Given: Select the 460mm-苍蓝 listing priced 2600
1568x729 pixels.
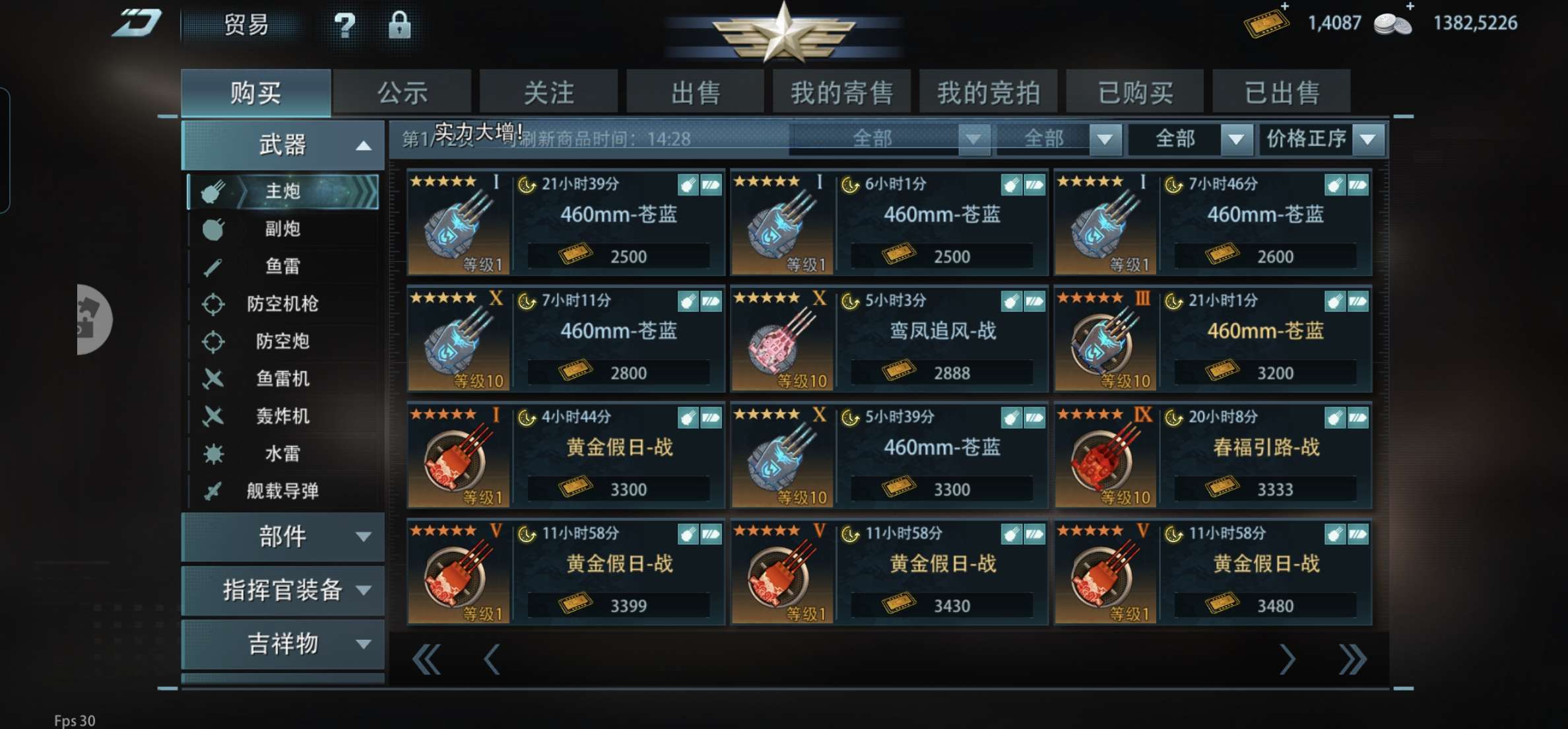Looking at the screenshot, I should point(1213,223).
